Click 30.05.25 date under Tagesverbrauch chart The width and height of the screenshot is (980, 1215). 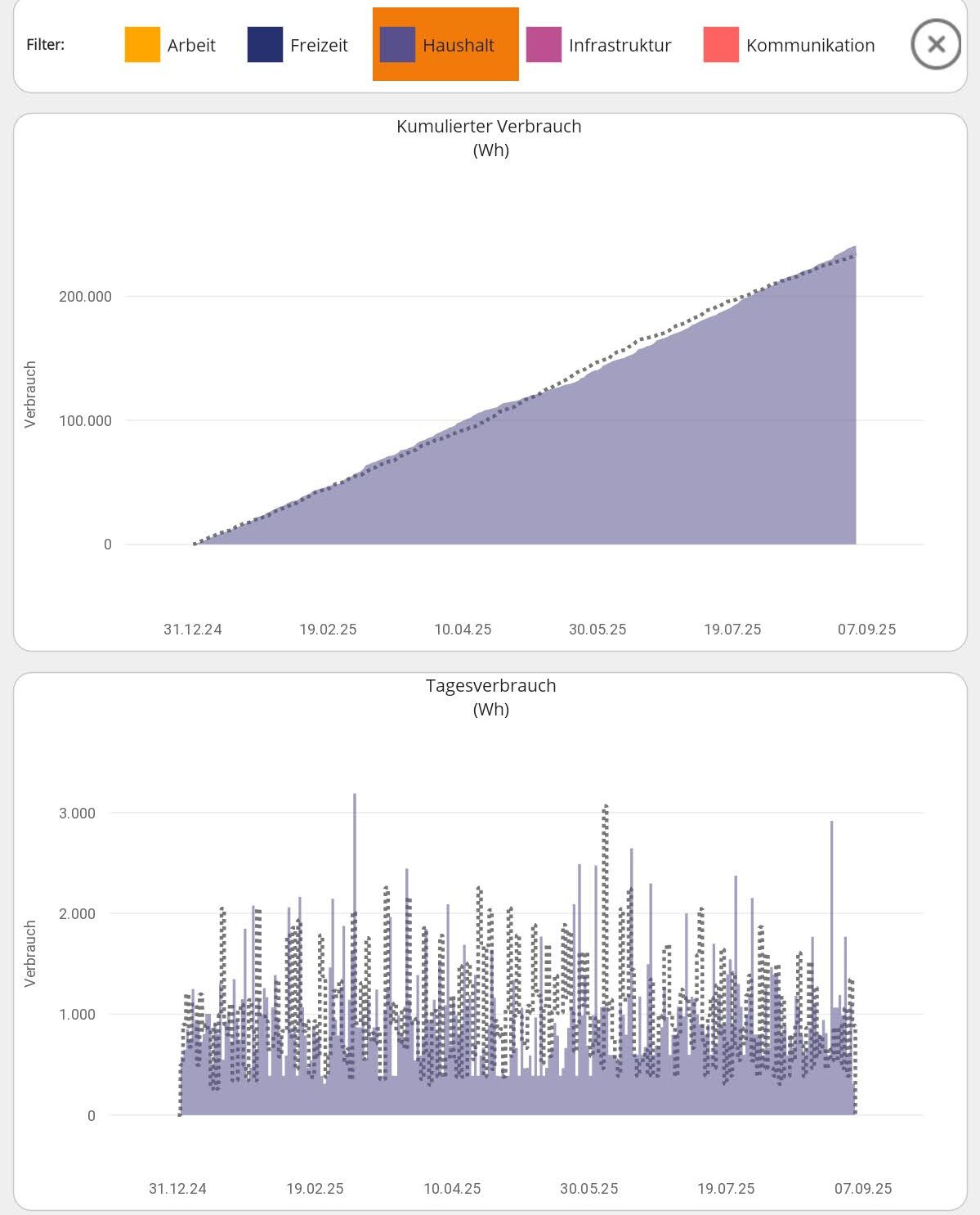point(588,1189)
